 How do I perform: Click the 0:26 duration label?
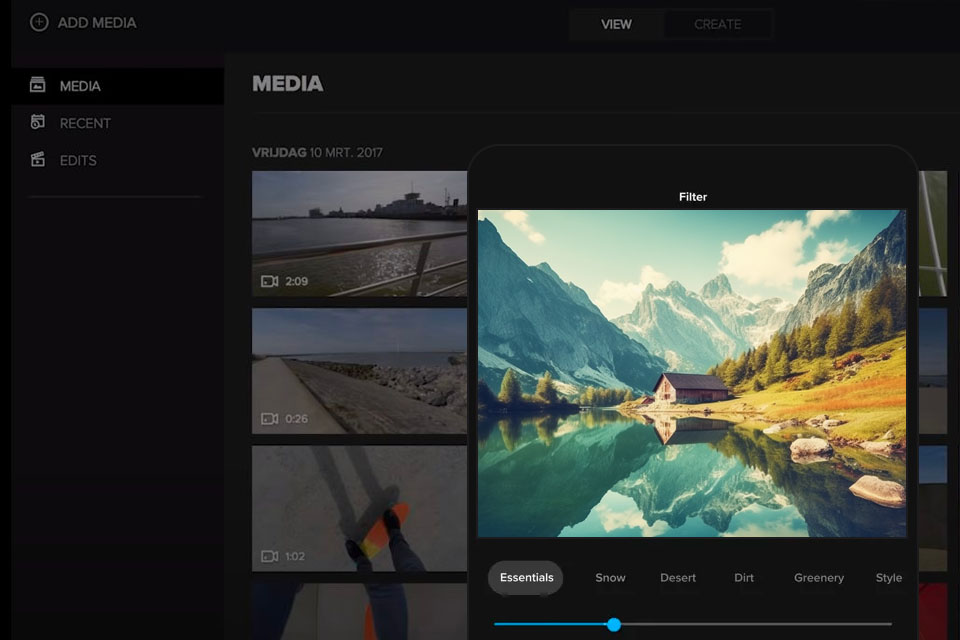[296, 419]
